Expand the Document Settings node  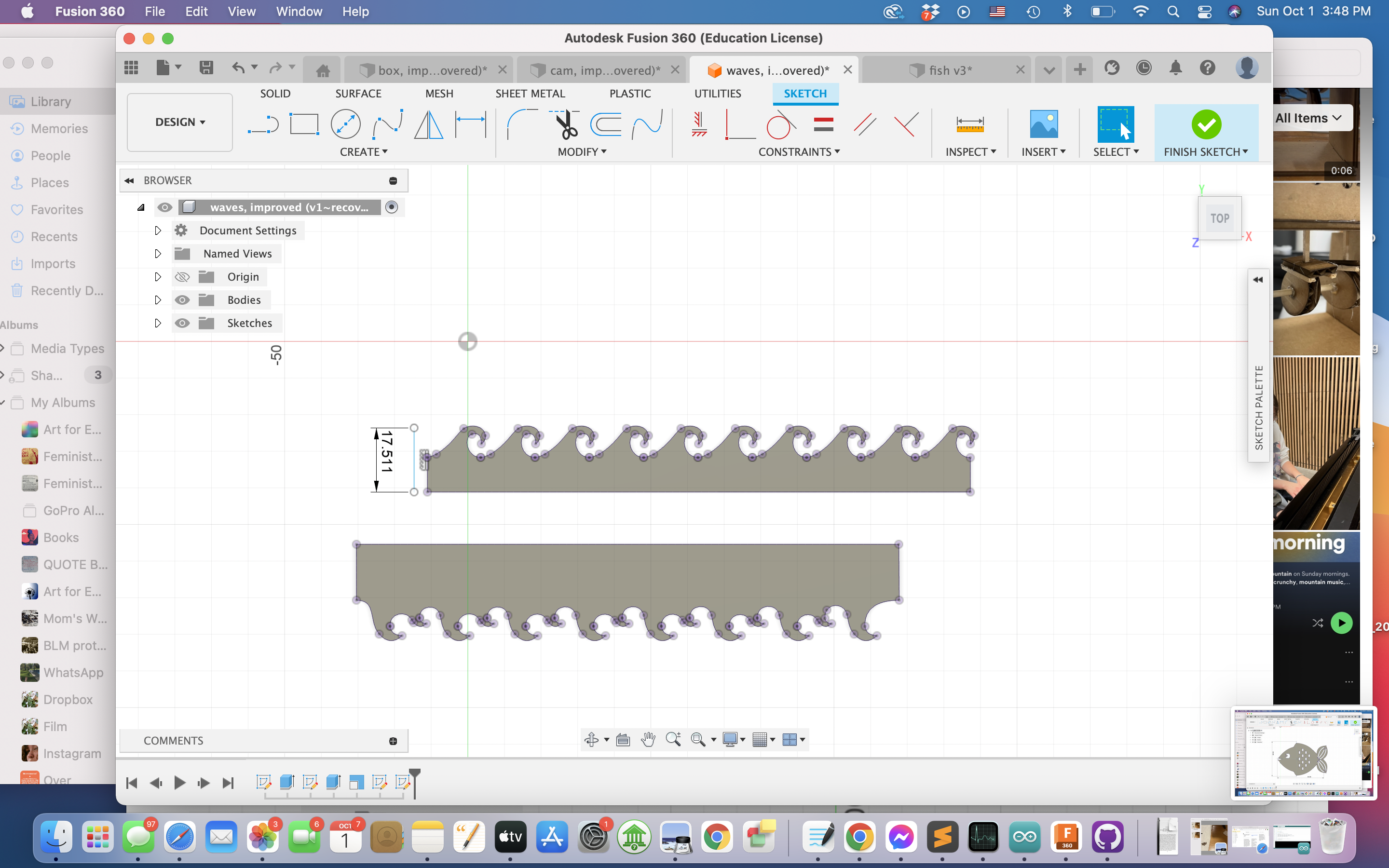(158, 230)
